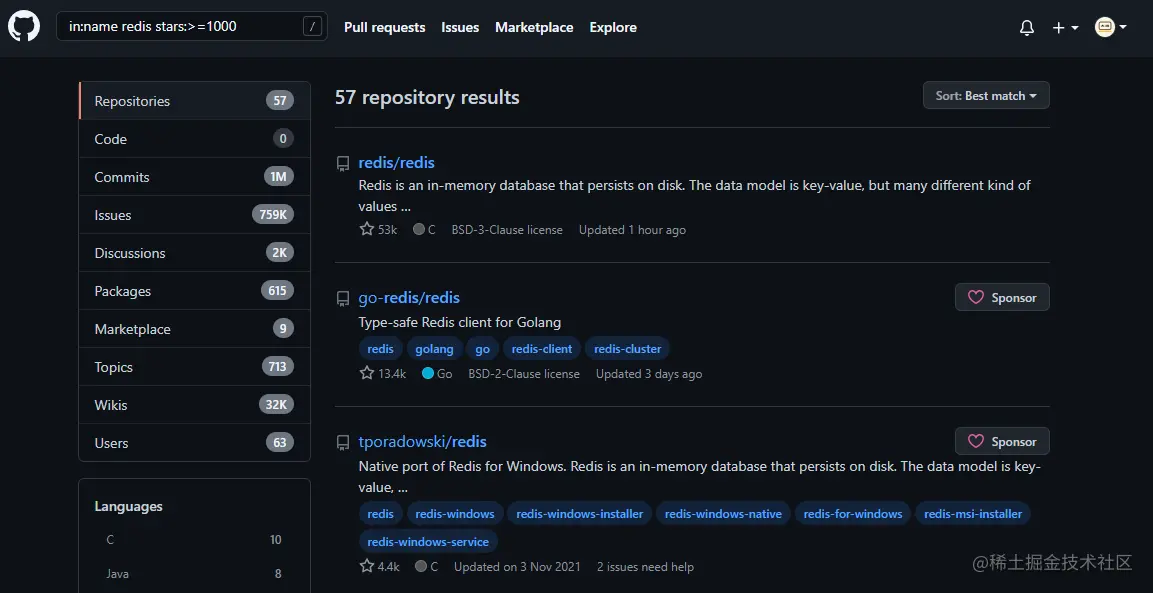Click the redis-cluster topic tag
Viewport: 1153px width, 593px height.
pyautogui.click(x=627, y=349)
